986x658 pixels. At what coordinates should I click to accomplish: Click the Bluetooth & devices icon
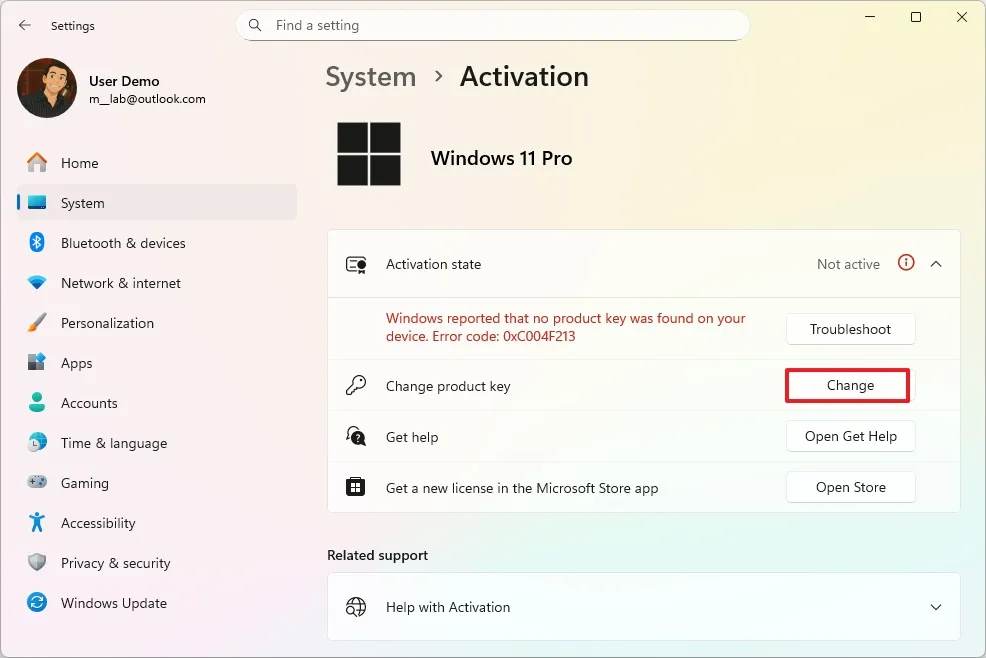[x=37, y=243]
